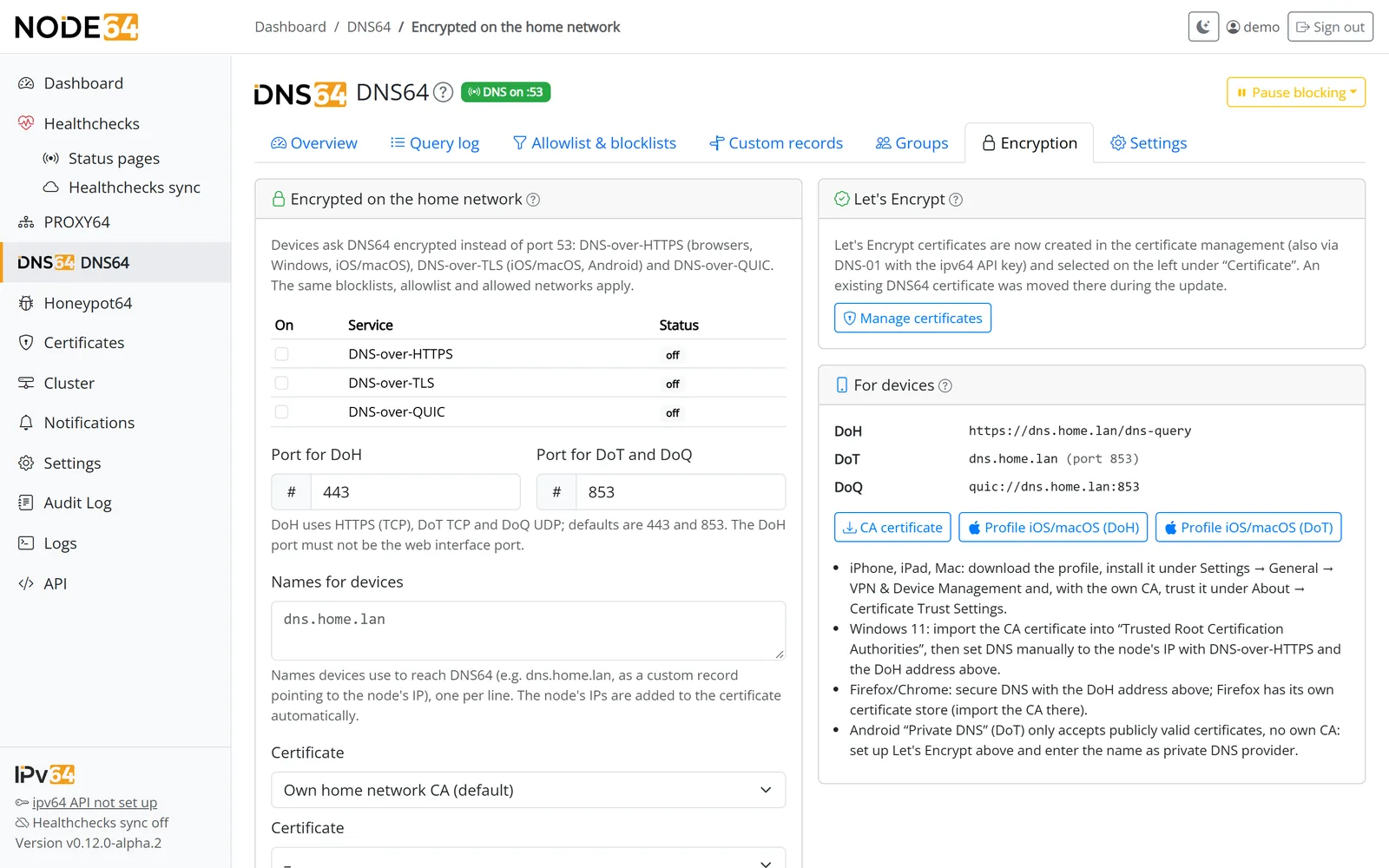Click Port for DoH input field
The image size is (1389, 868).
416,492
